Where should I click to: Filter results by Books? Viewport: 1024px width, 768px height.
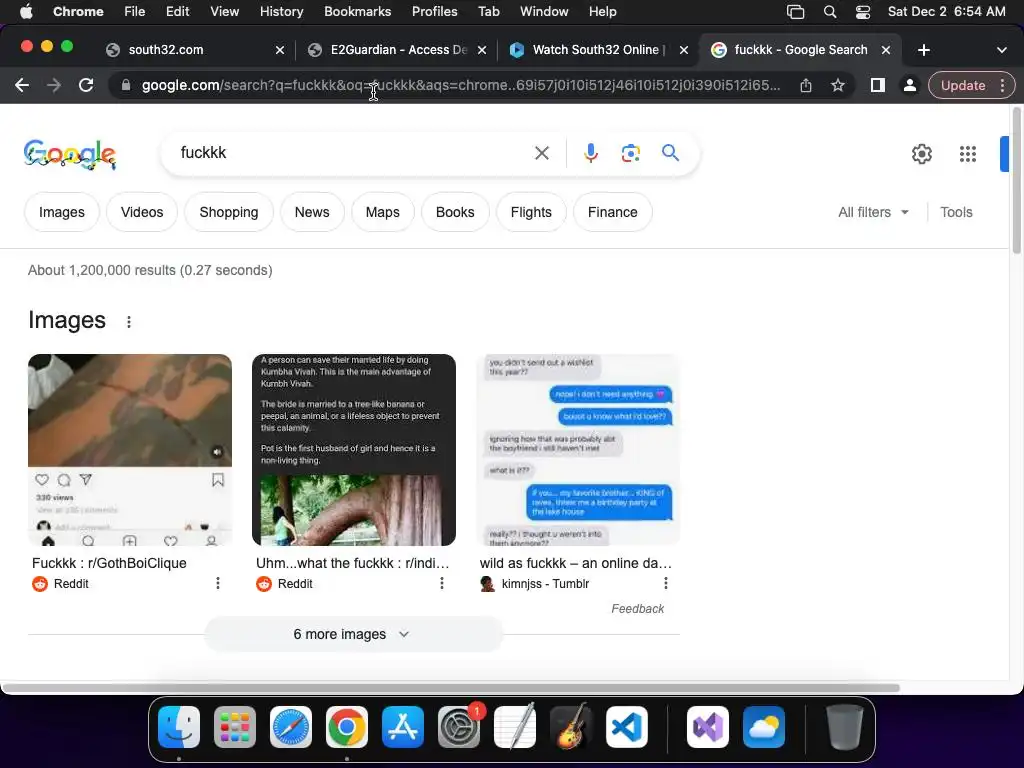point(455,212)
